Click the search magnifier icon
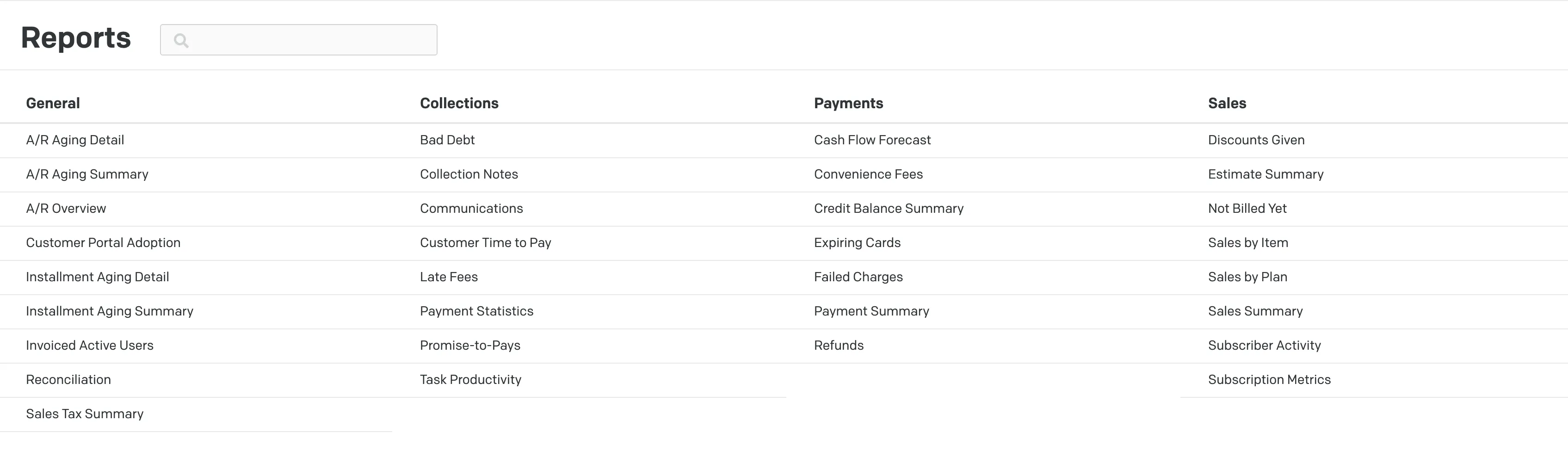The height and width of the screenshot is (470, 1568). 181,40
